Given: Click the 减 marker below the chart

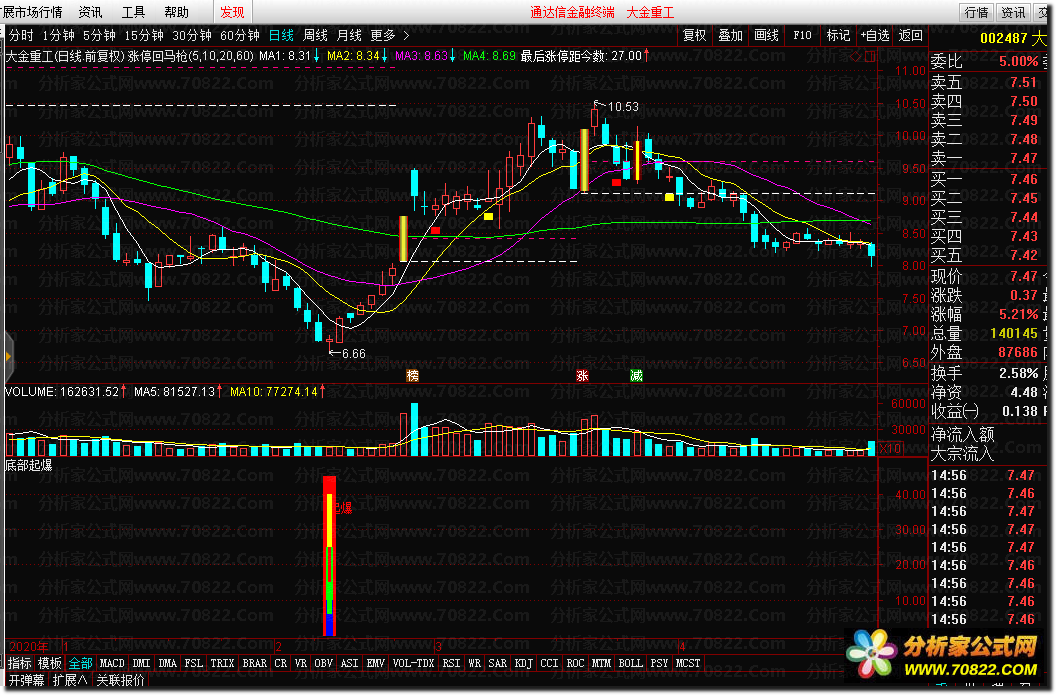Looking at the screenshot, I should click(x=636, y=375).
